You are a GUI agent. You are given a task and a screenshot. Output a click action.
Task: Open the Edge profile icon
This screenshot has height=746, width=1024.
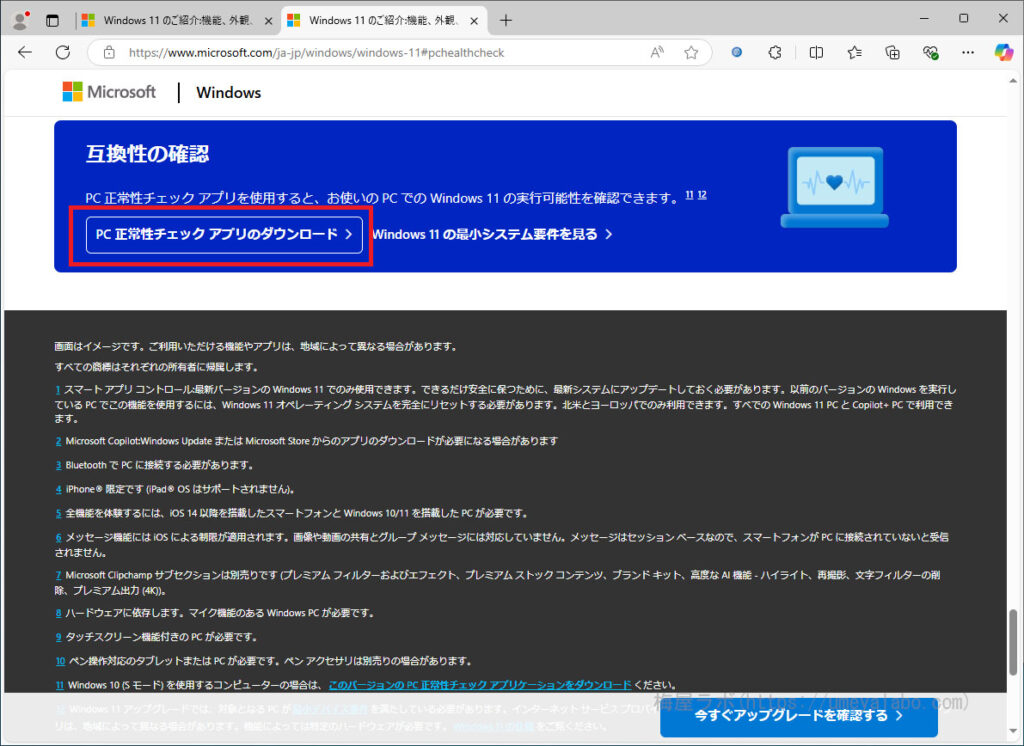pos(21,20)
